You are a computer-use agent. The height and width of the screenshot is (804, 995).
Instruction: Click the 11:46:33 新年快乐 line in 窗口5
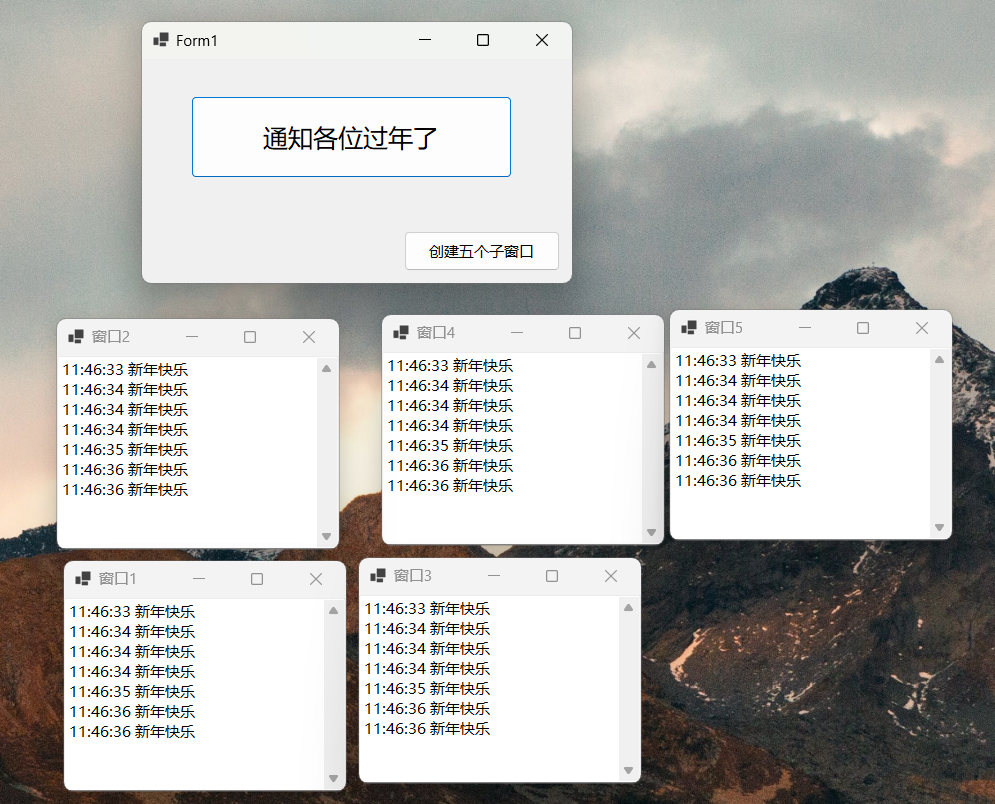[739, 360]
